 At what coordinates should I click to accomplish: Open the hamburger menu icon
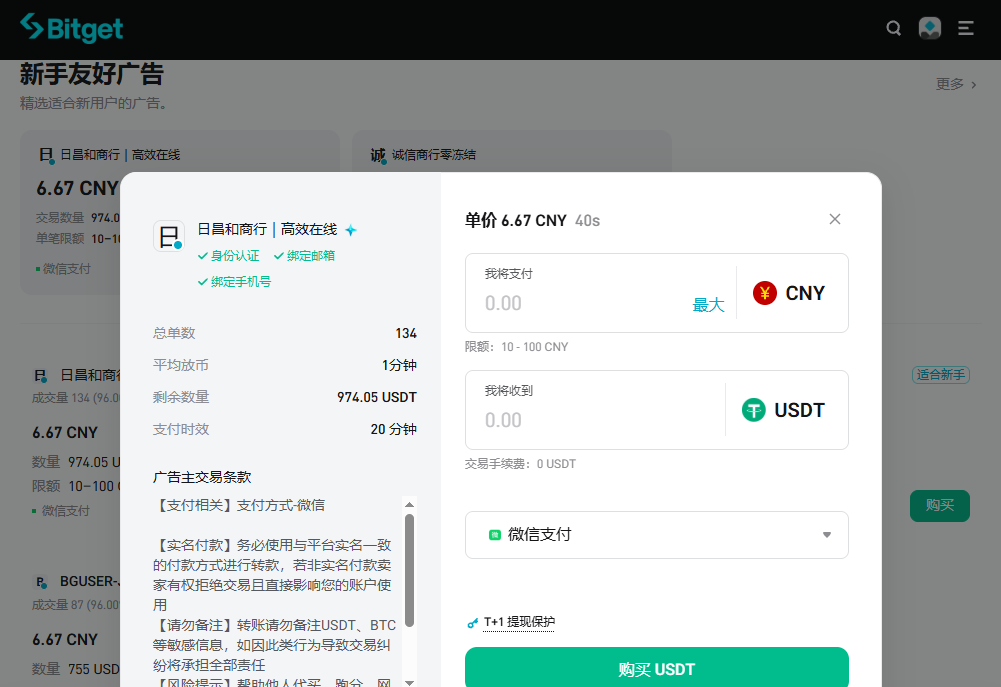(x=965, y=28)
